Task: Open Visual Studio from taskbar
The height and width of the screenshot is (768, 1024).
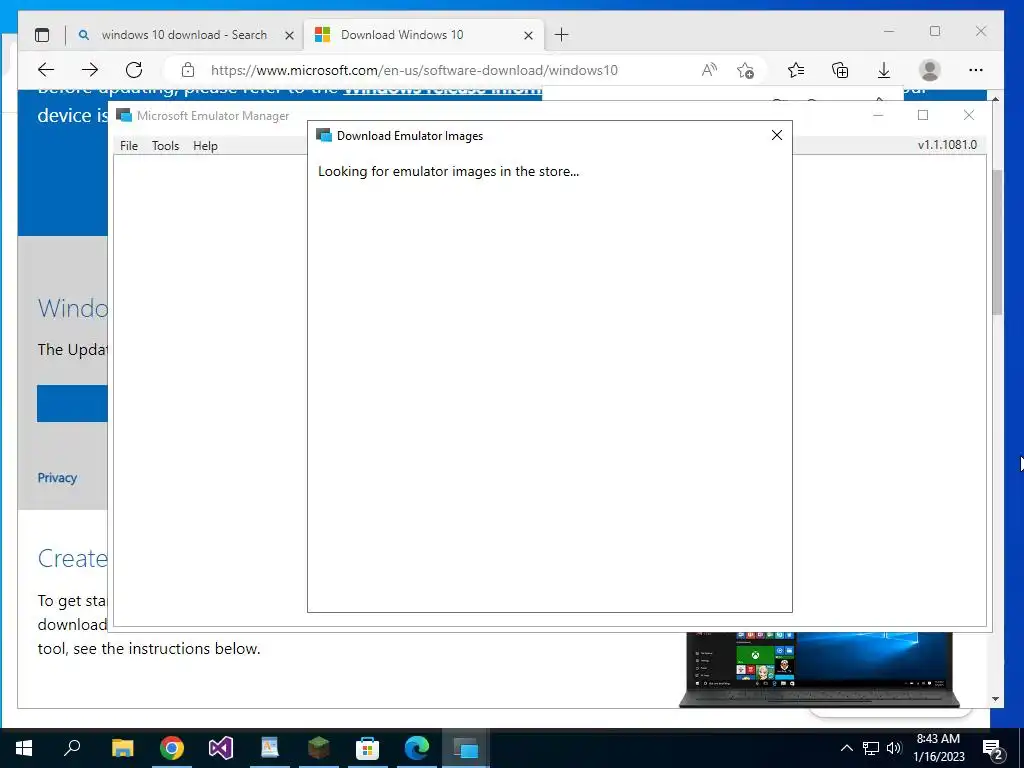Action: [221, 748]
